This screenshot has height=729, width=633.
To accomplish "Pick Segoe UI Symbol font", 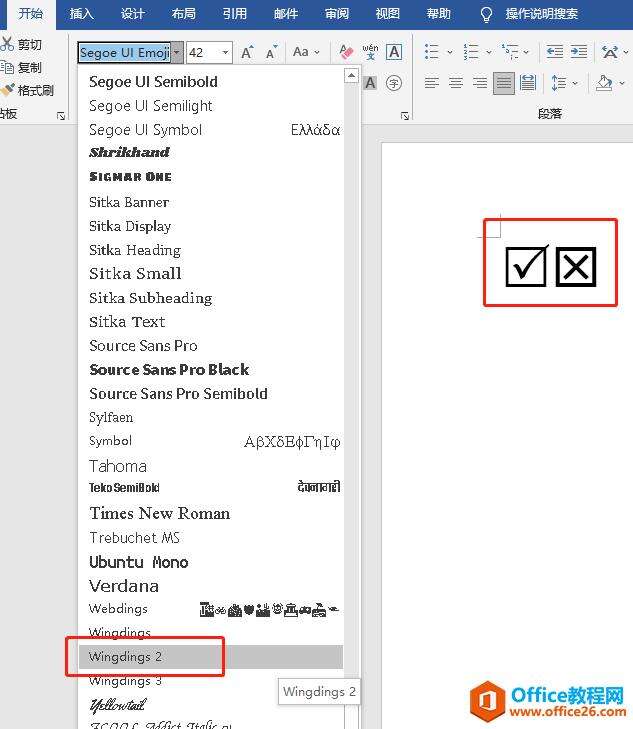I will pyautogui.click(x=211, y=130).
